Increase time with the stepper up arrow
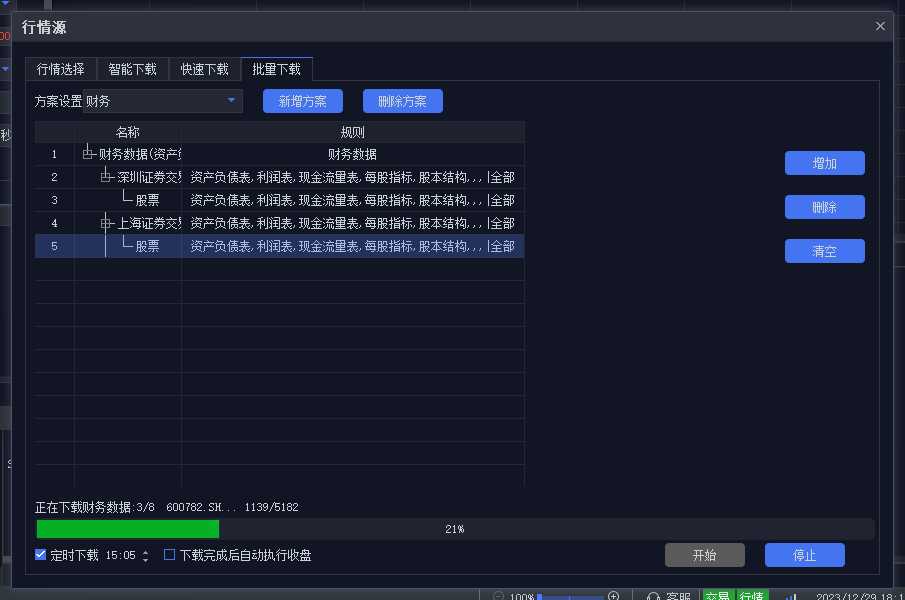 click(145, 552)
